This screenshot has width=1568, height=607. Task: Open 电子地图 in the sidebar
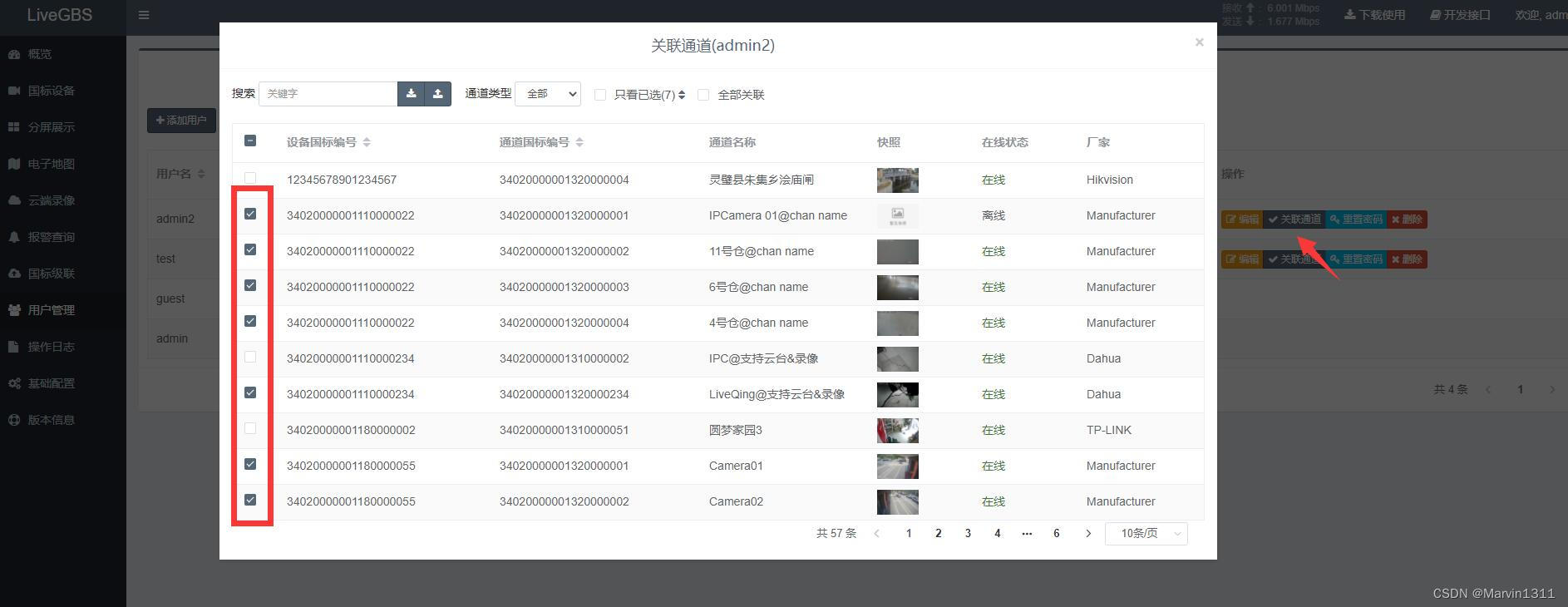click(x=63, y=164)
